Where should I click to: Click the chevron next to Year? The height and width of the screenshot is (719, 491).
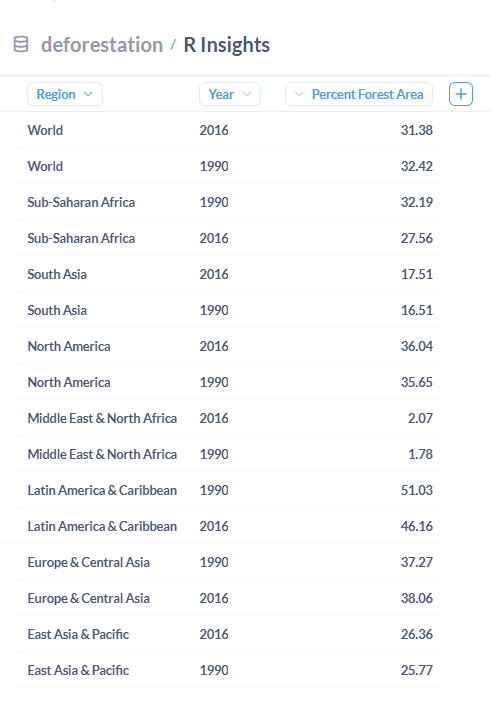pos(247,94)
